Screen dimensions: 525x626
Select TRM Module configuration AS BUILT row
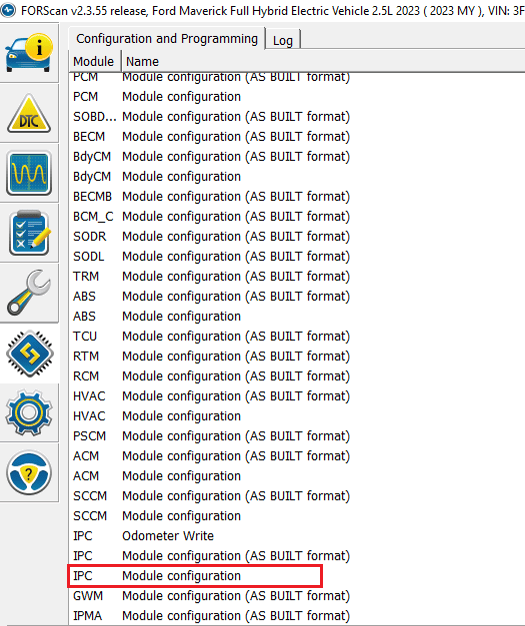coord(297,276)
